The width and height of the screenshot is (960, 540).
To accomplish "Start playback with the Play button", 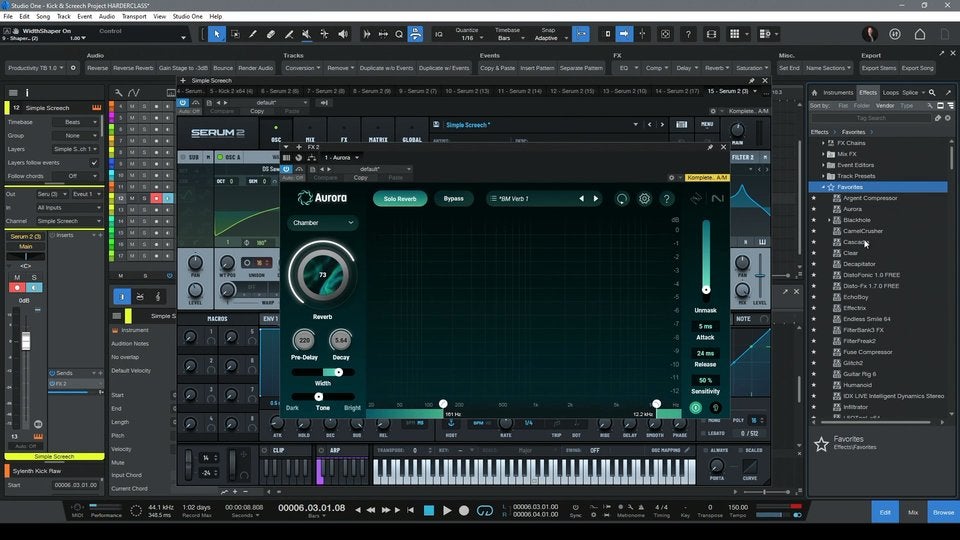I will pyautogui.click(x=447, y=510).
